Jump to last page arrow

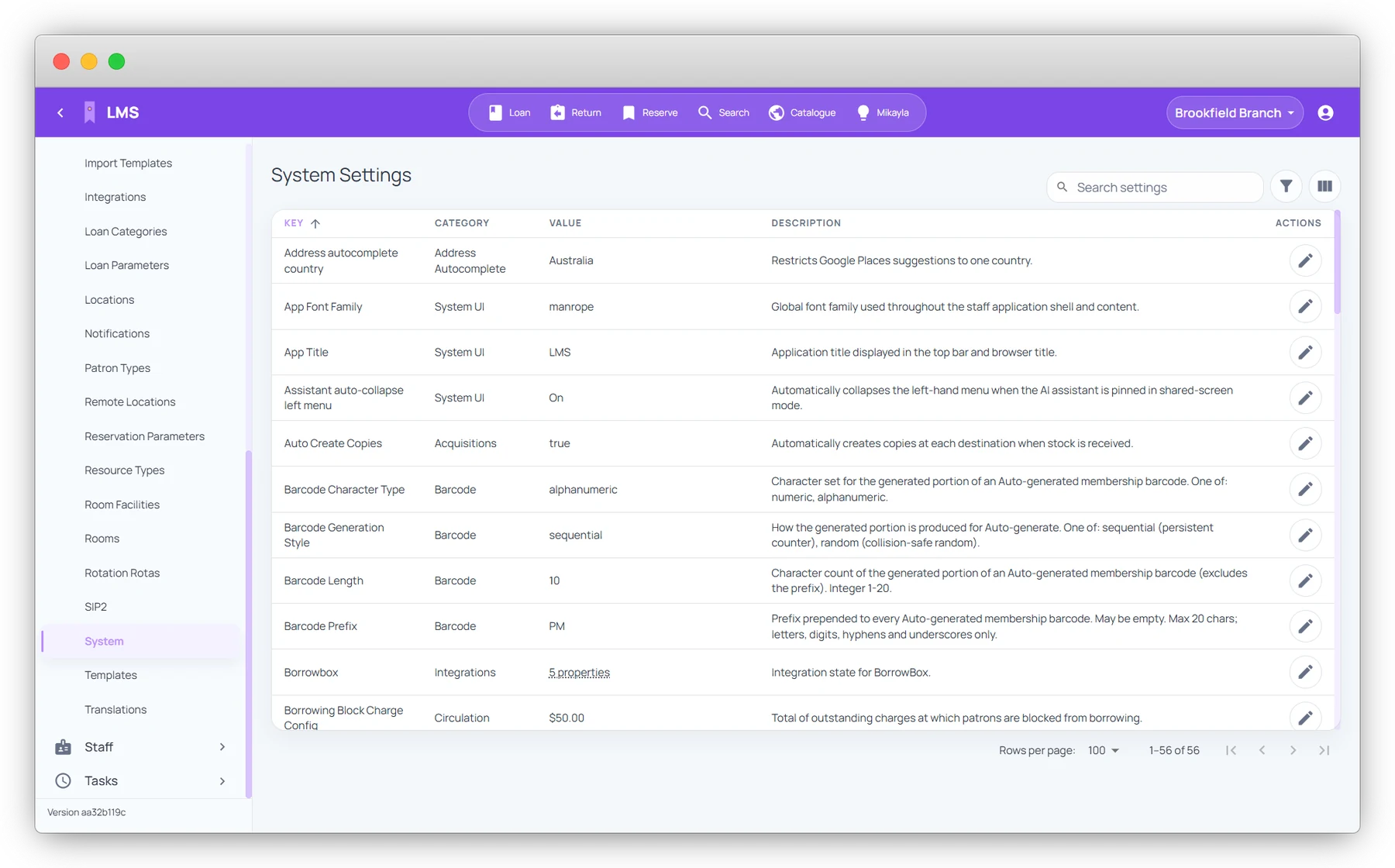(1324, 750)
